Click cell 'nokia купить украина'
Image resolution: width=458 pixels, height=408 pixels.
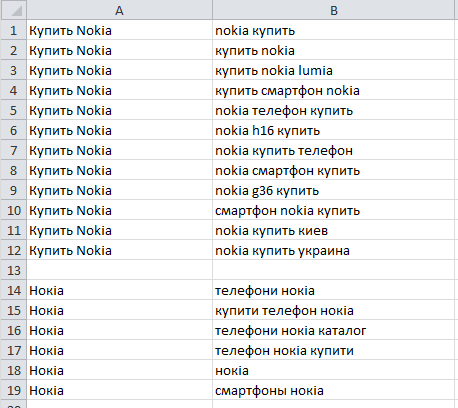coord(333,250)
